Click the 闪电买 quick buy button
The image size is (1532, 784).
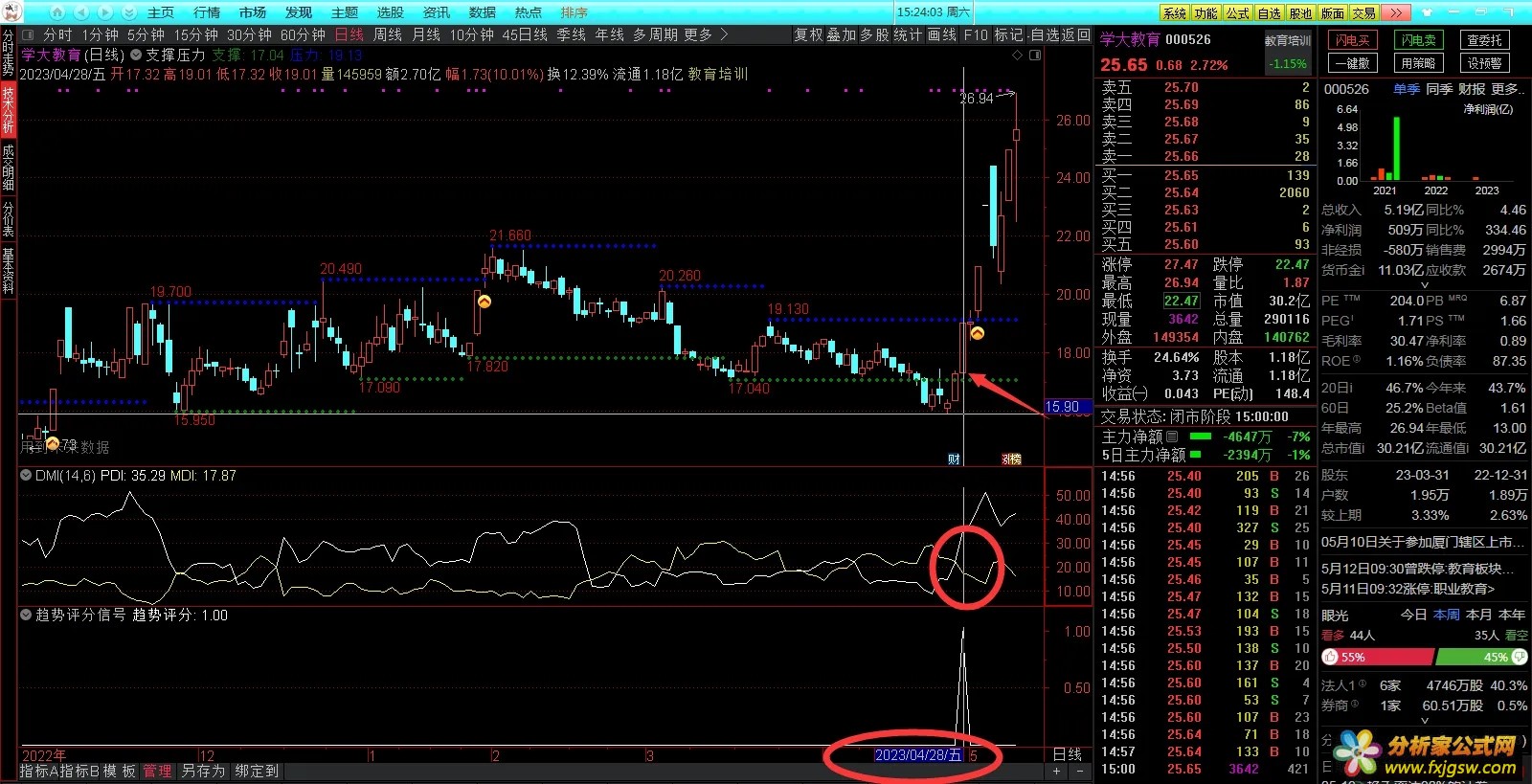[1352, 40]
